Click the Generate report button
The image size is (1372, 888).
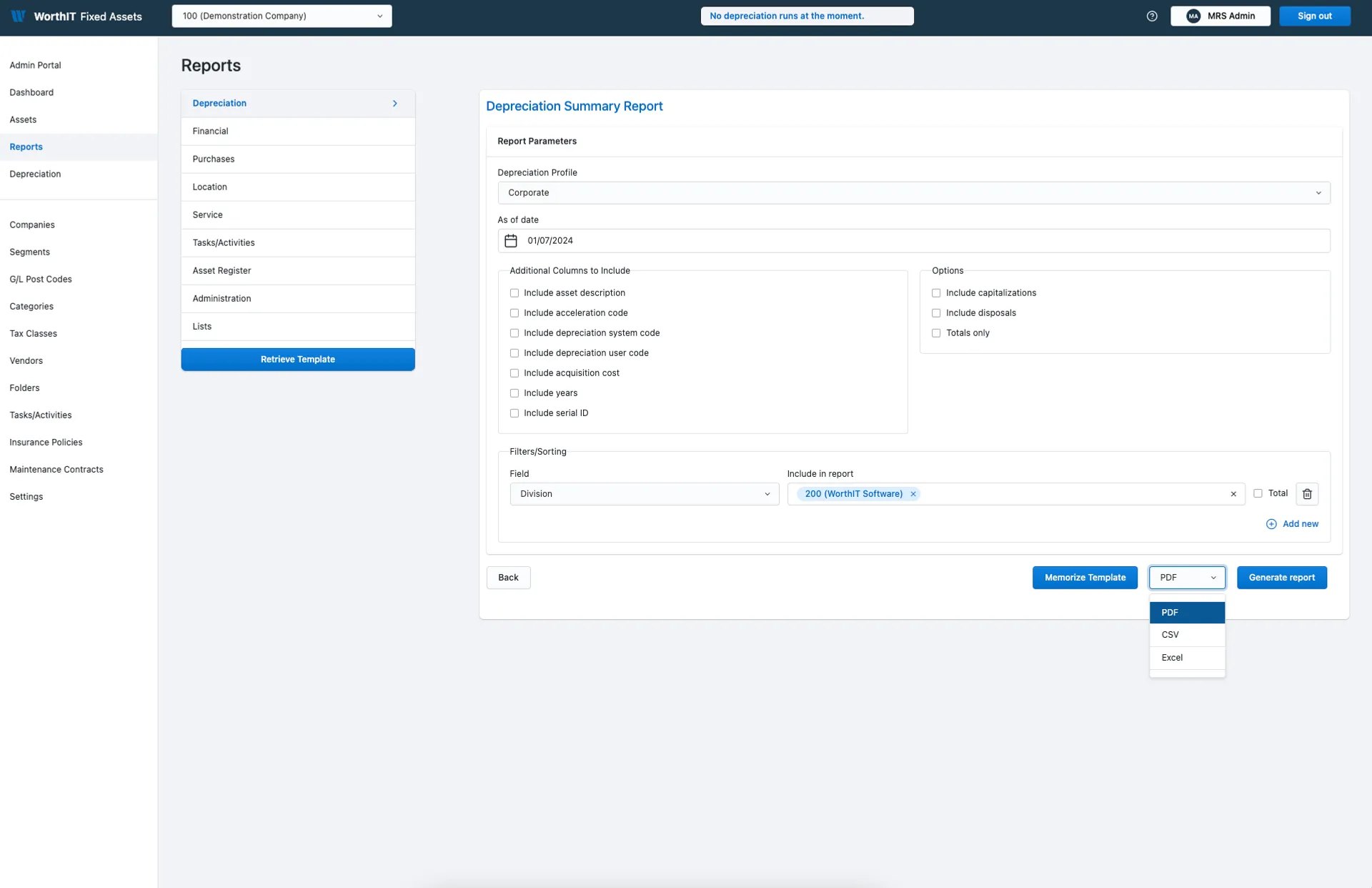(1281, 577)
